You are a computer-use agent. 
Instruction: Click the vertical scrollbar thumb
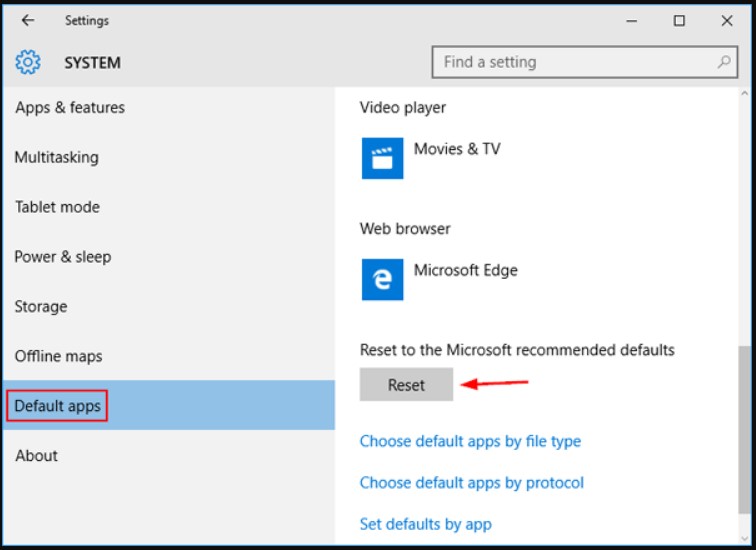(744, 430)
